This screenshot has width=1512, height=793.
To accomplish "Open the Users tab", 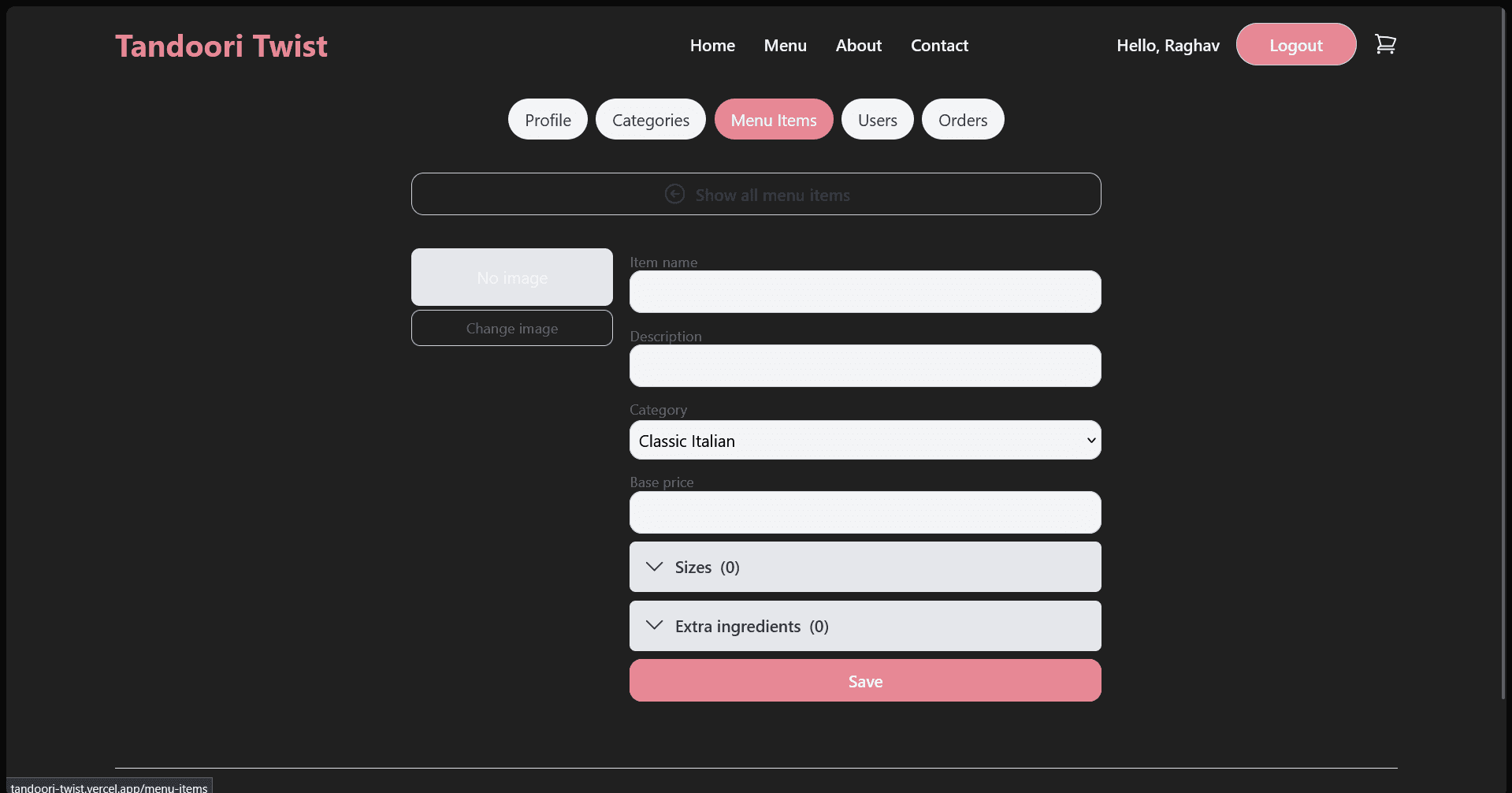I will click(x=877, y=120).
